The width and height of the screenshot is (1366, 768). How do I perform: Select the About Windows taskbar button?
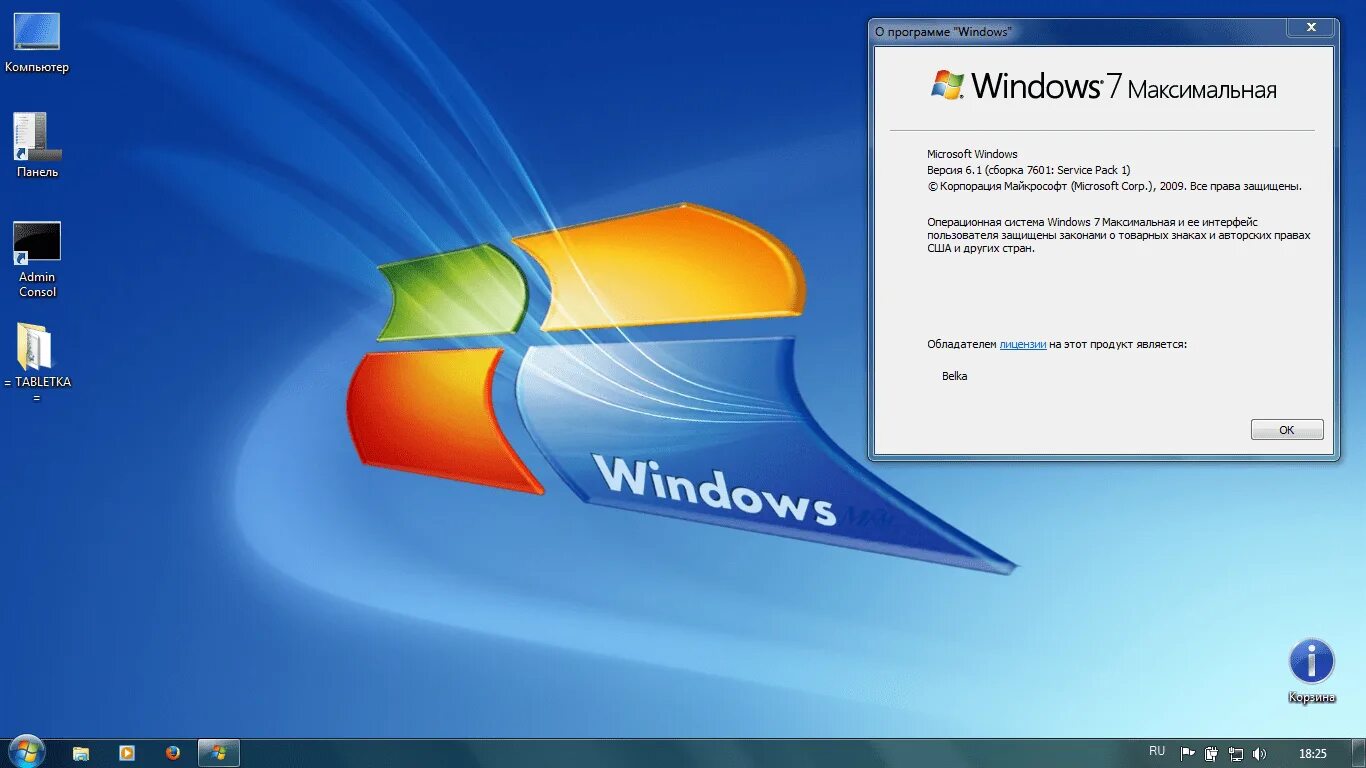pos(219,753)
